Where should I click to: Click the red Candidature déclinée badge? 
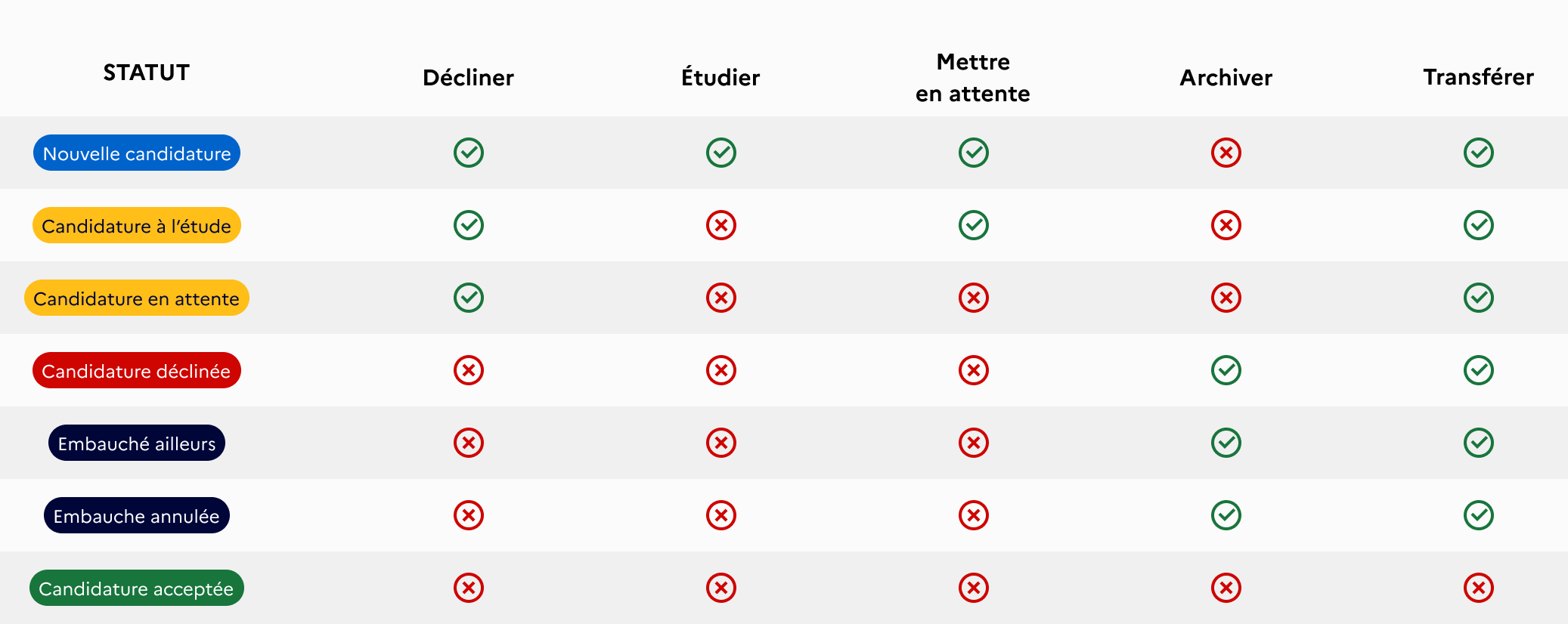point(137,370)
